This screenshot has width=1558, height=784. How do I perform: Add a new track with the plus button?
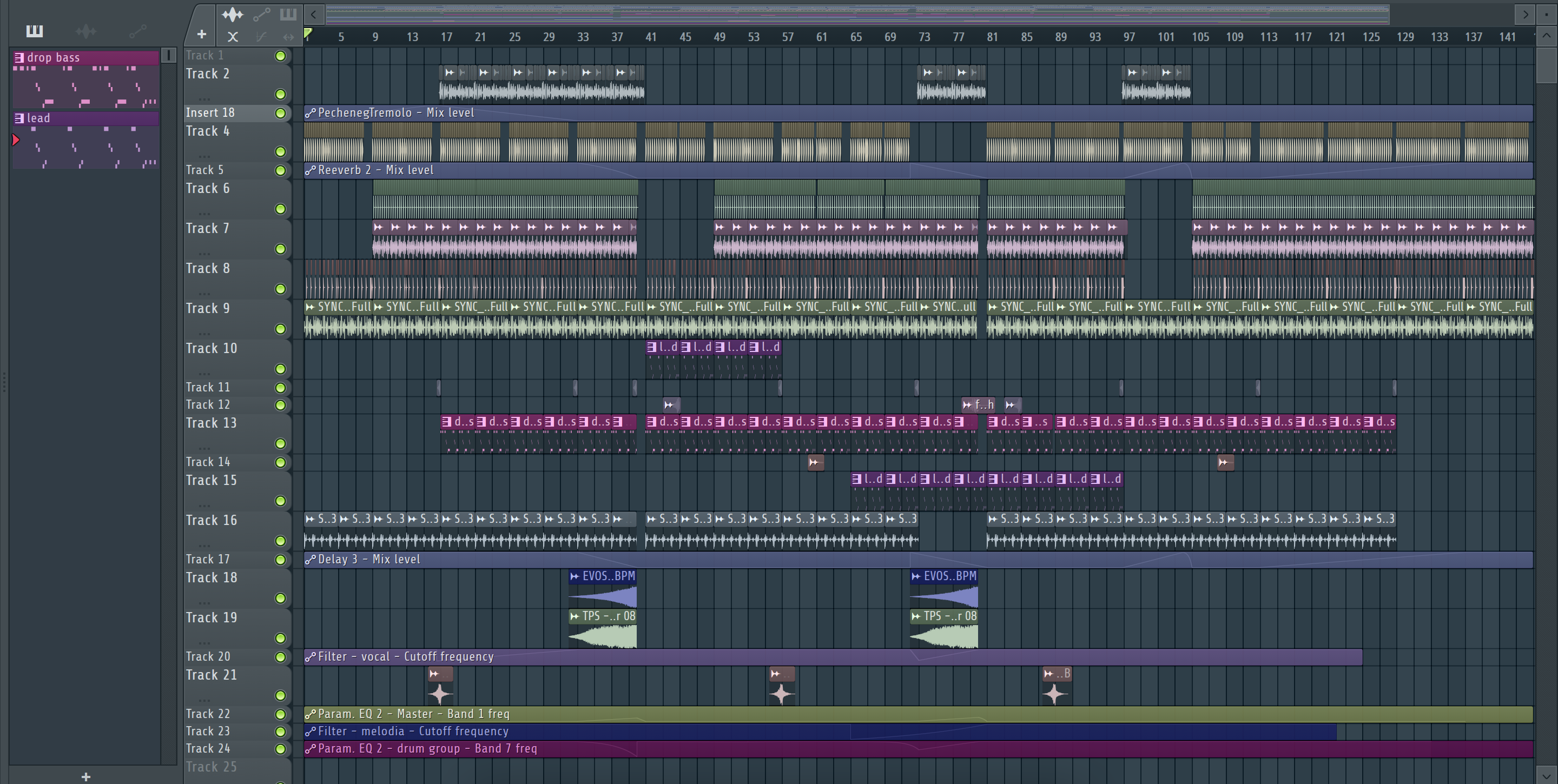[202, 35]
